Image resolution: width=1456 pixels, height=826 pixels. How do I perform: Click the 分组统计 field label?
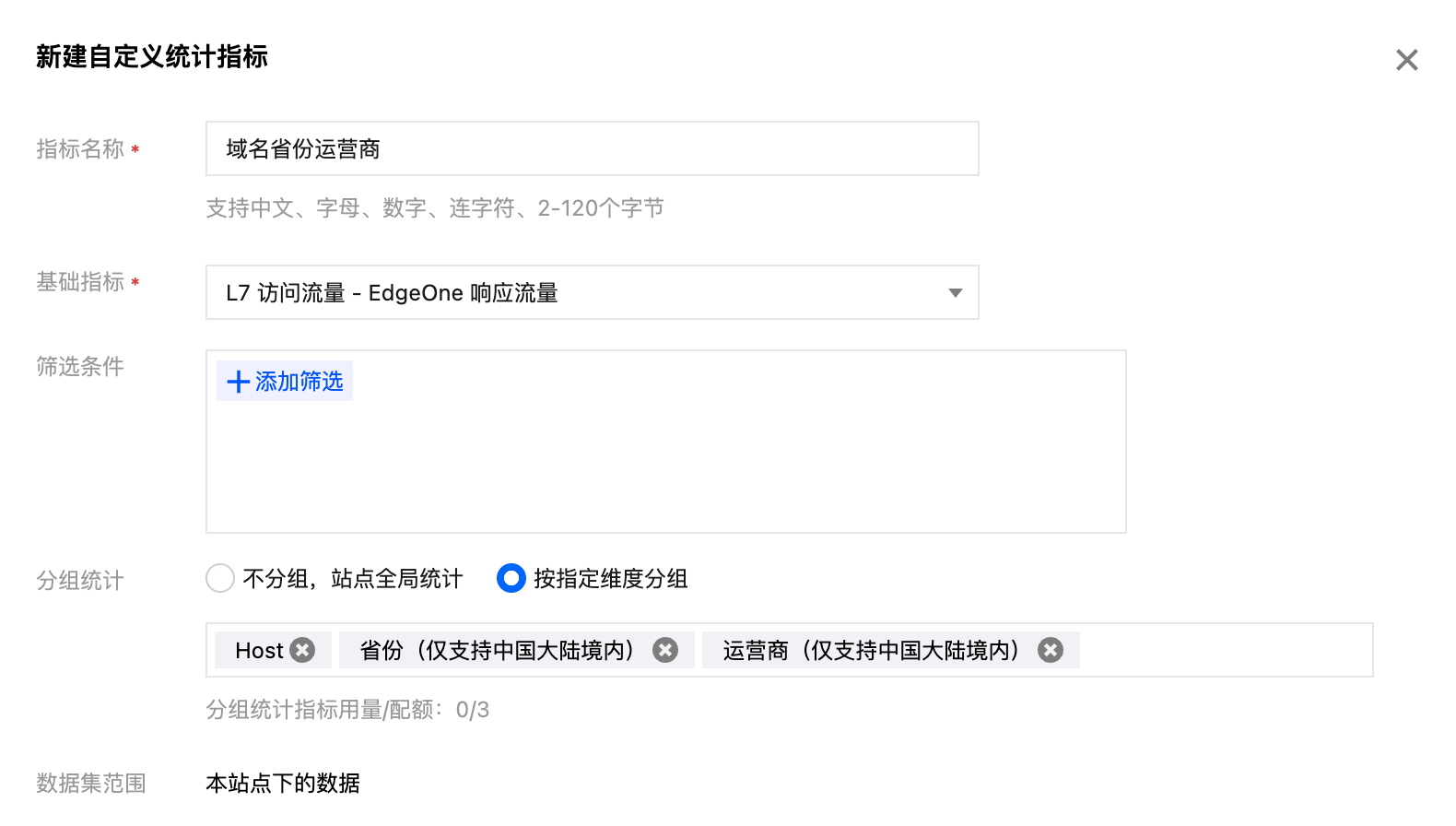pos(80,581)
